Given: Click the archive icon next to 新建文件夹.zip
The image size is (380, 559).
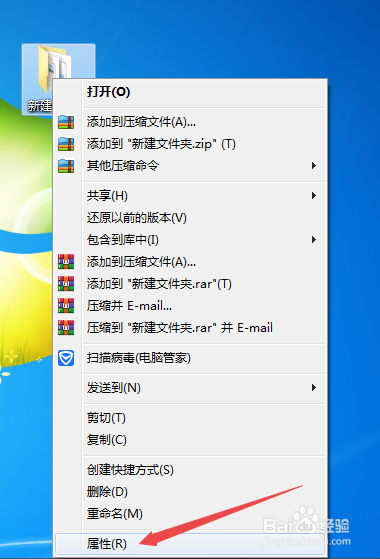Looking at the screenshot, I should (x=66, y=144).
